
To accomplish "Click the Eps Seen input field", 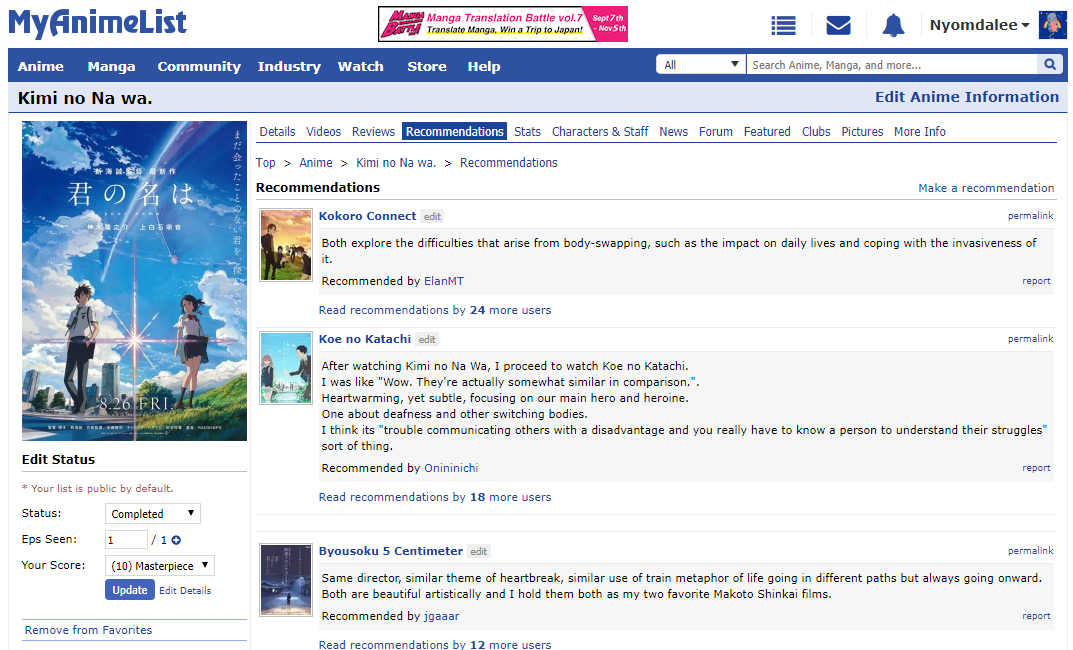I will [126, 540].
